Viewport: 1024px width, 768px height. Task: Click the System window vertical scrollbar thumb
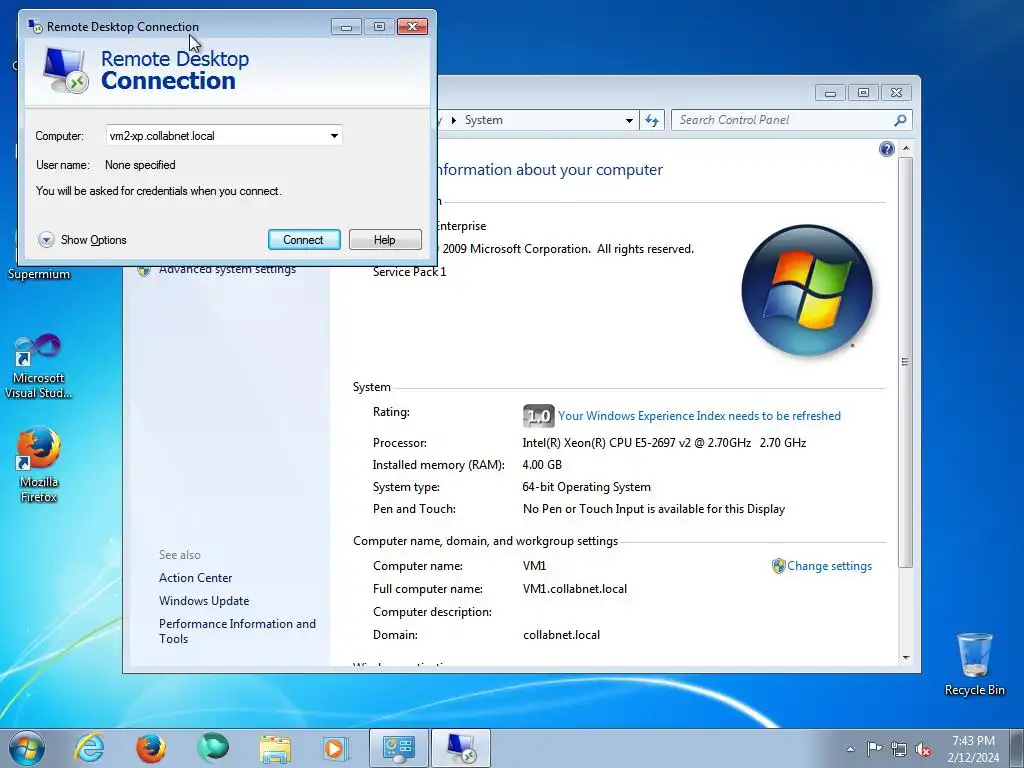(x=906, y=361)
